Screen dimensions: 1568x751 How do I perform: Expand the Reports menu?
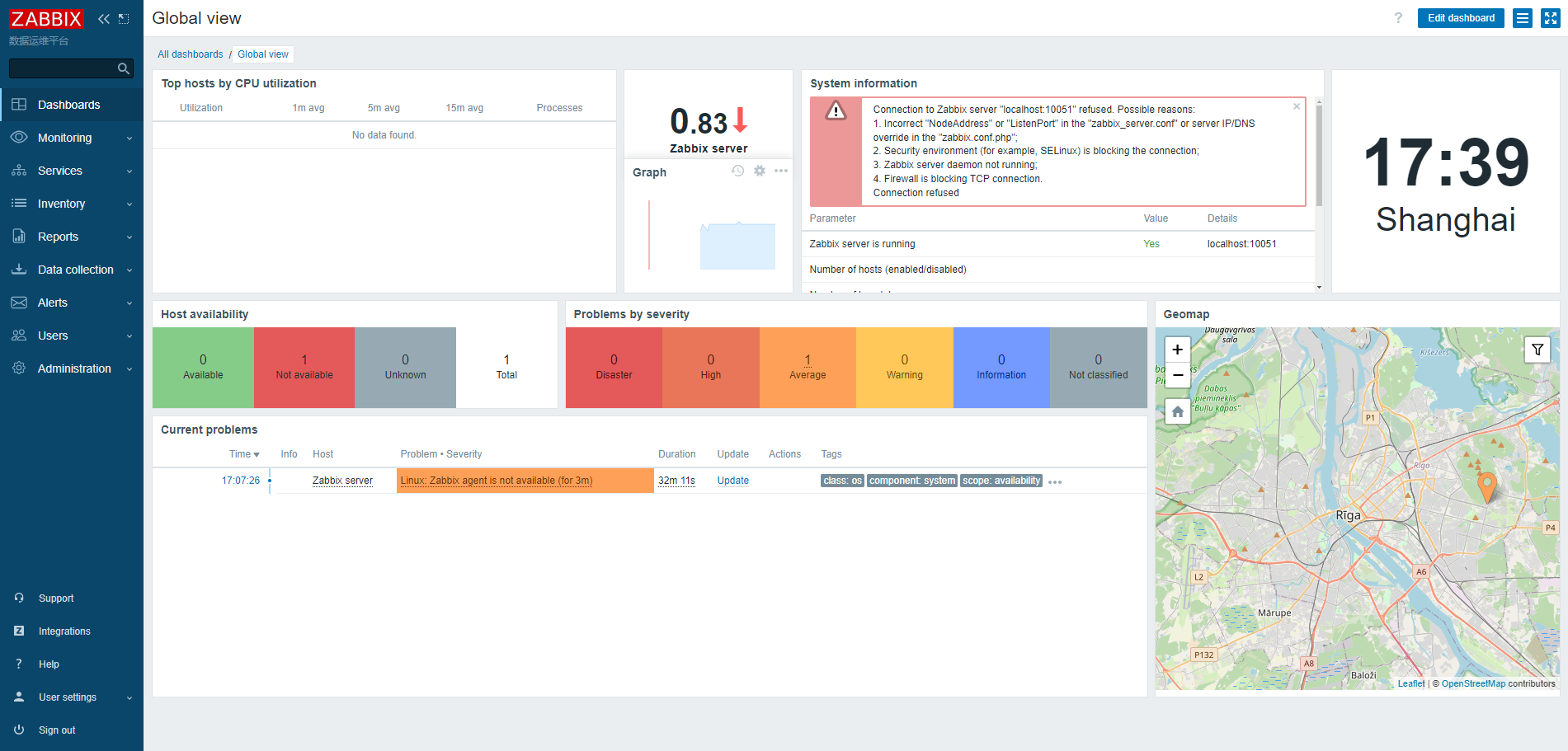click(x=72, y=237)
